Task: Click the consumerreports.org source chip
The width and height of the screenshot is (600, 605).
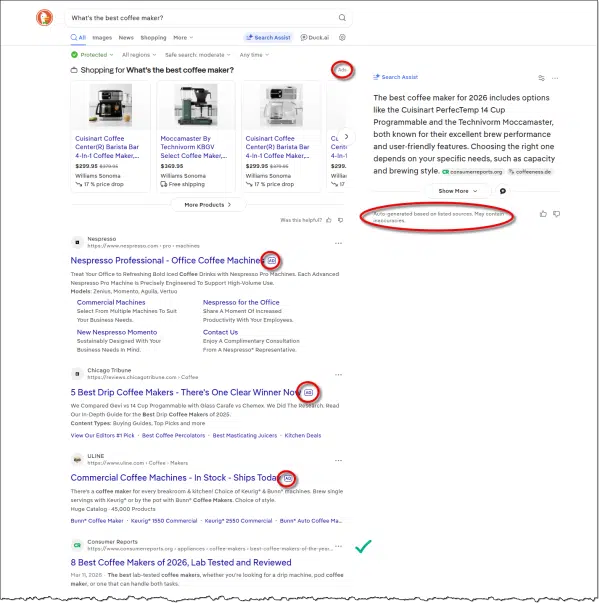Action: click(x=472, y=172)
